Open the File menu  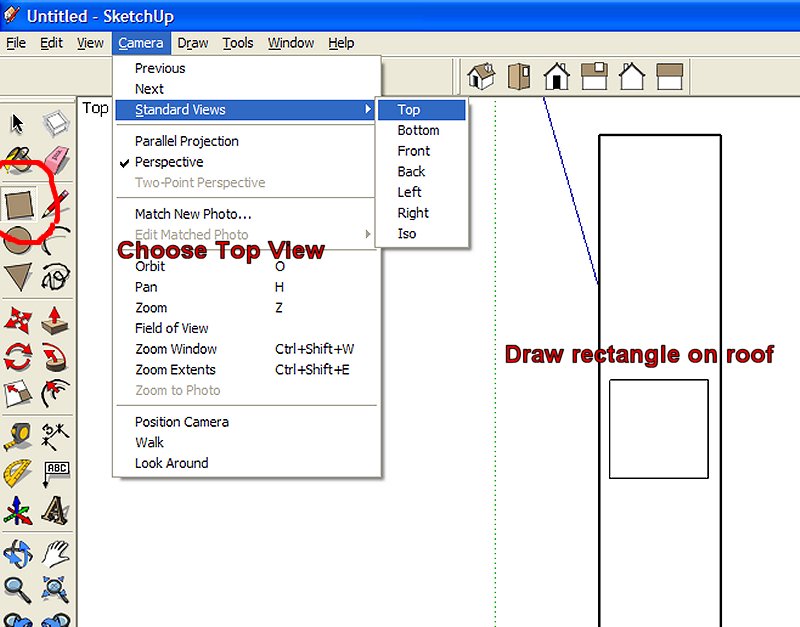tap(16, 43)
